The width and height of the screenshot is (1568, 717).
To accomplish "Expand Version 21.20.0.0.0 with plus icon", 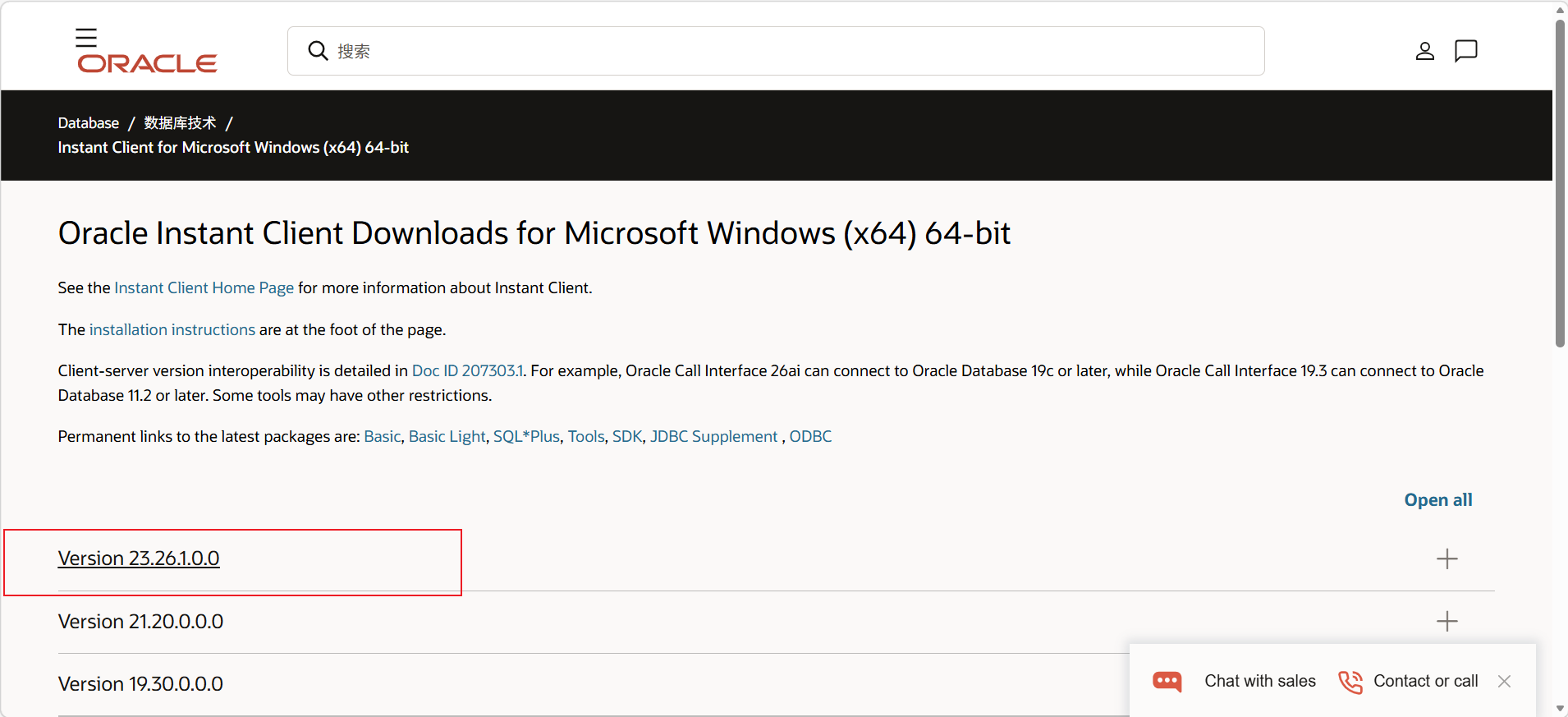I will click(x=1447, y=621).
